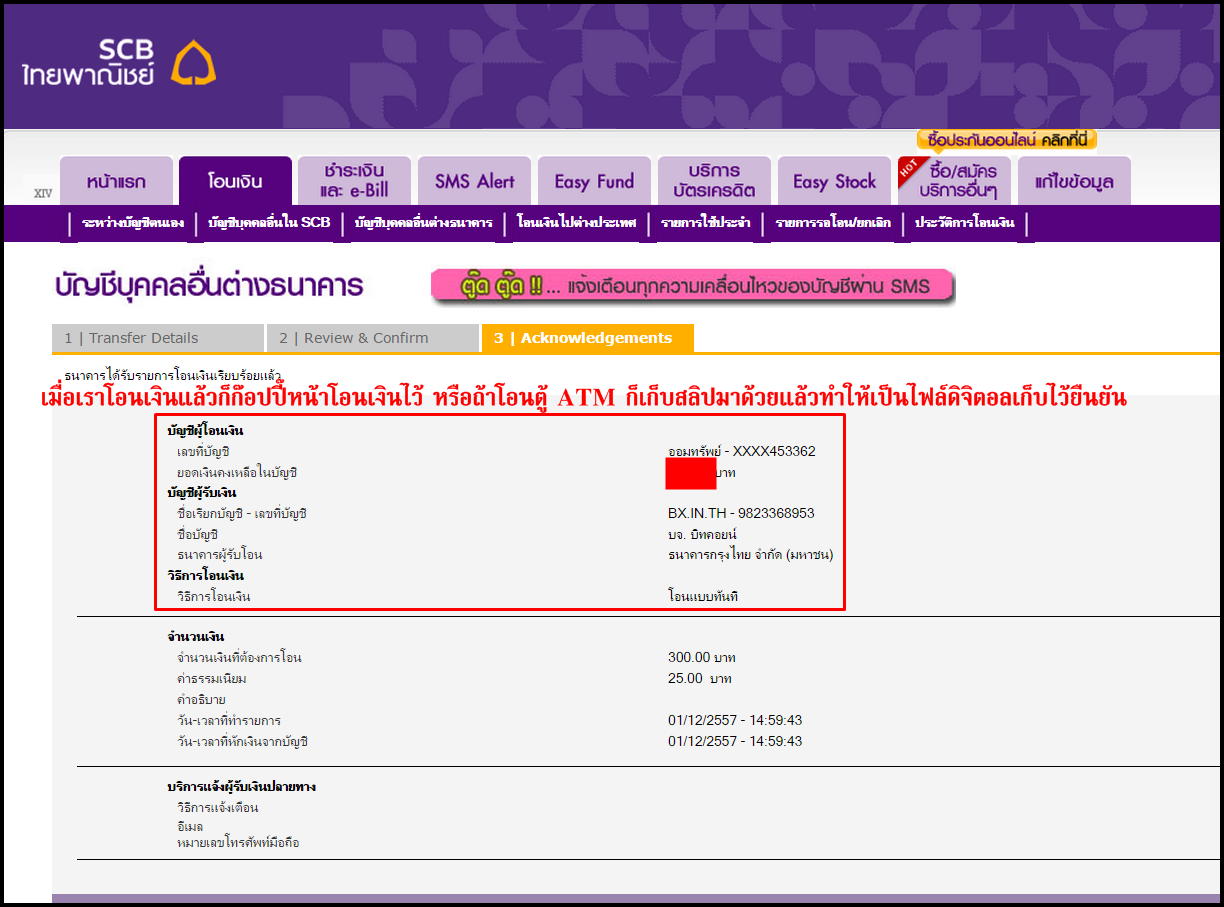Viewport: 1224px width, 907px height.
Task: Go to the บริการบัตรเครดิต tab
Action: pyautogui.click(x=714, y=181)
